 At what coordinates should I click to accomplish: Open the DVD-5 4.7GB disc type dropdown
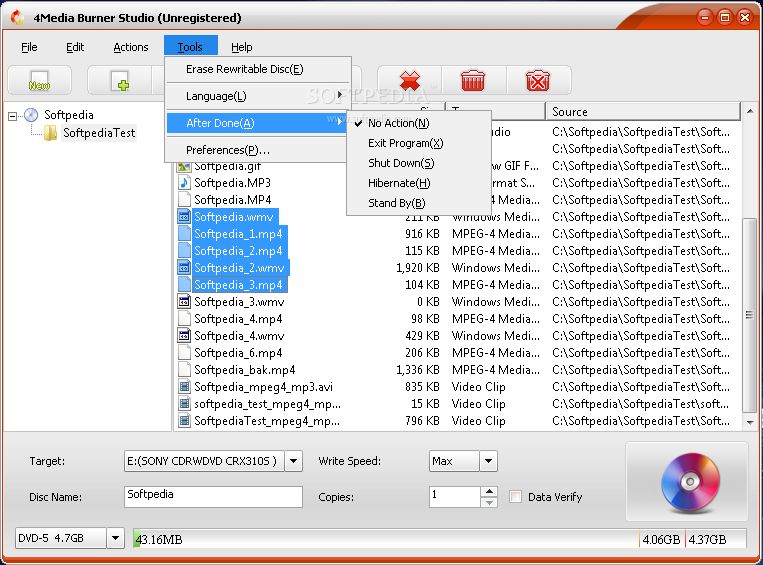pyautogui.click(x=115, y=538)
